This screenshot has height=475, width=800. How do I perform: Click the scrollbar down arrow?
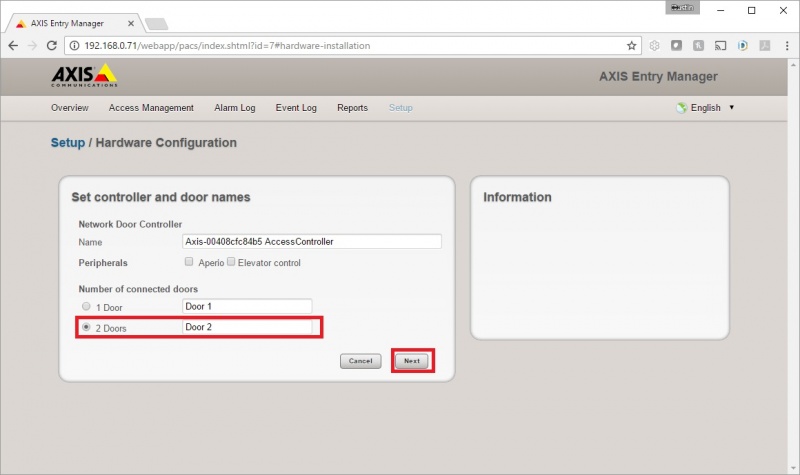pyautogui.click(x=793, y=468)
